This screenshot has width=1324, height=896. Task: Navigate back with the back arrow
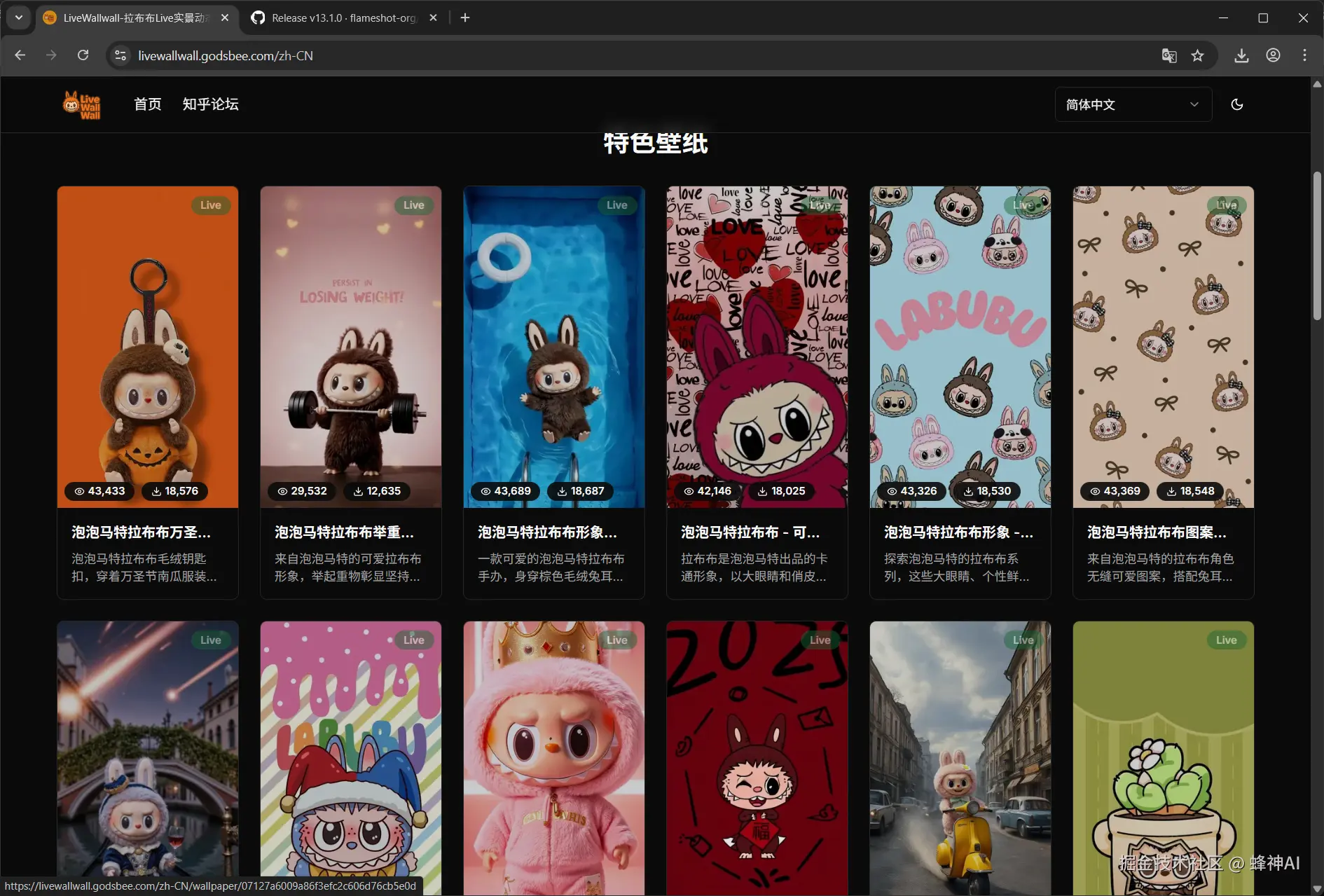point(20,55)
